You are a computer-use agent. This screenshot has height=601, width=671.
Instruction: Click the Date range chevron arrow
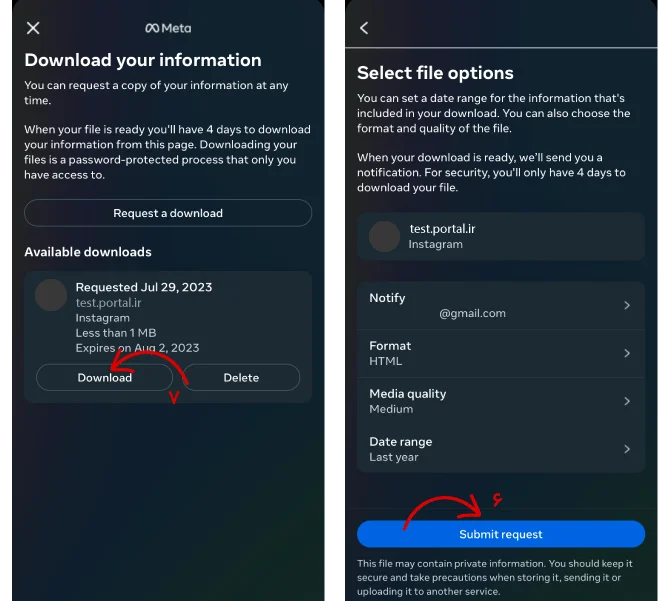point(627,449)
